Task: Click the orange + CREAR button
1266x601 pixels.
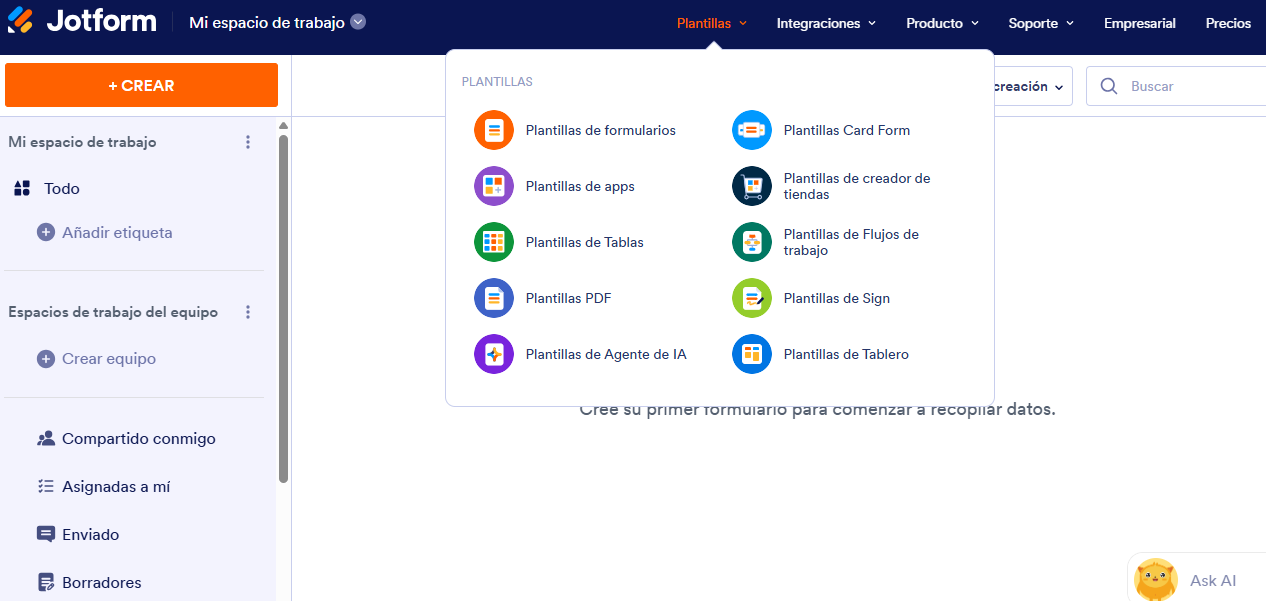Action: (x=141, y=85)
